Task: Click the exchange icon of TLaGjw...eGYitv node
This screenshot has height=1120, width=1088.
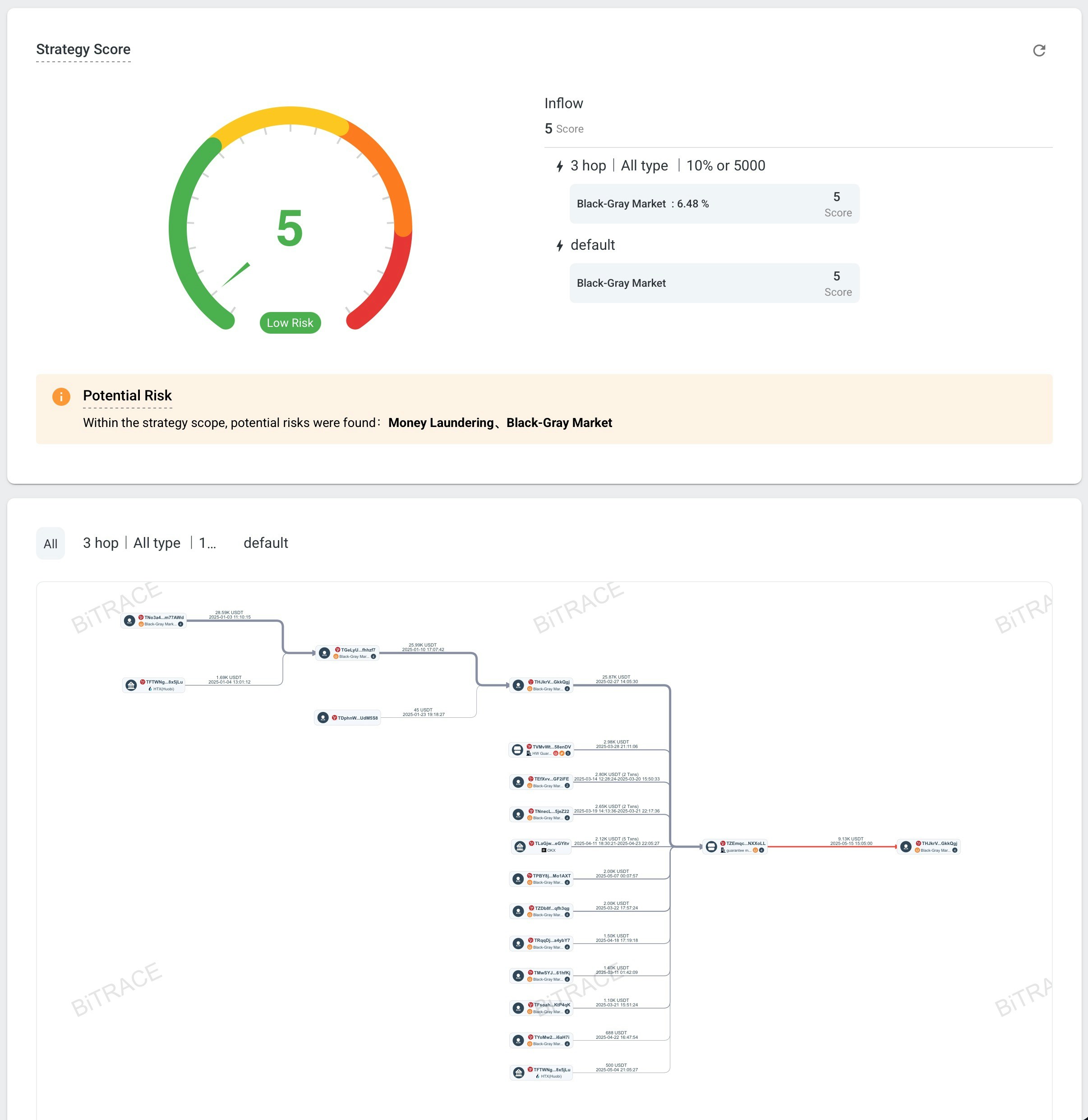Action: click(520, 846)
